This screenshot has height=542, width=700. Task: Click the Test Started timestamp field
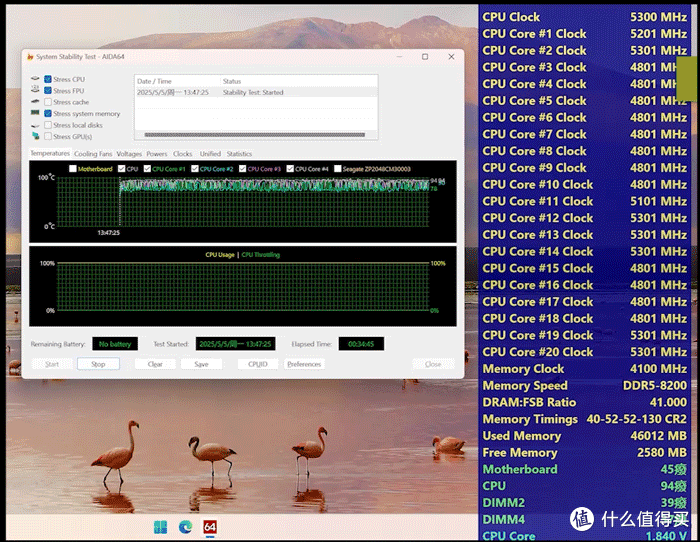(235, 344)
